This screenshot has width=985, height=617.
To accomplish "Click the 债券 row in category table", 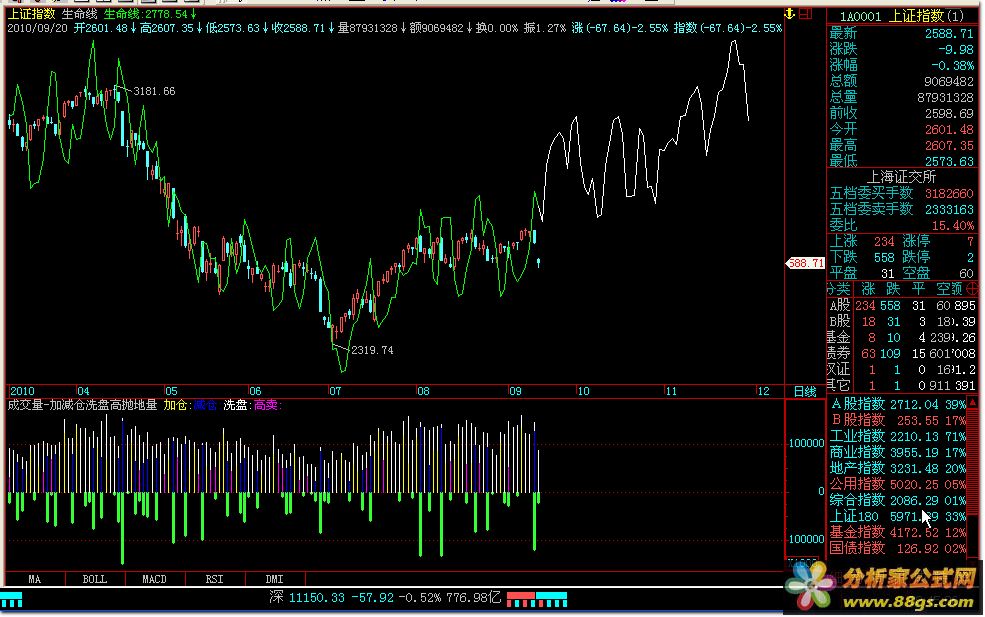I will tap(901, 353).
